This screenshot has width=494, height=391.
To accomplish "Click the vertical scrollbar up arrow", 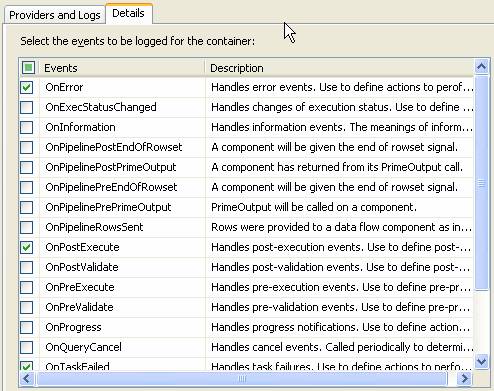I will (x=481, y=67).
